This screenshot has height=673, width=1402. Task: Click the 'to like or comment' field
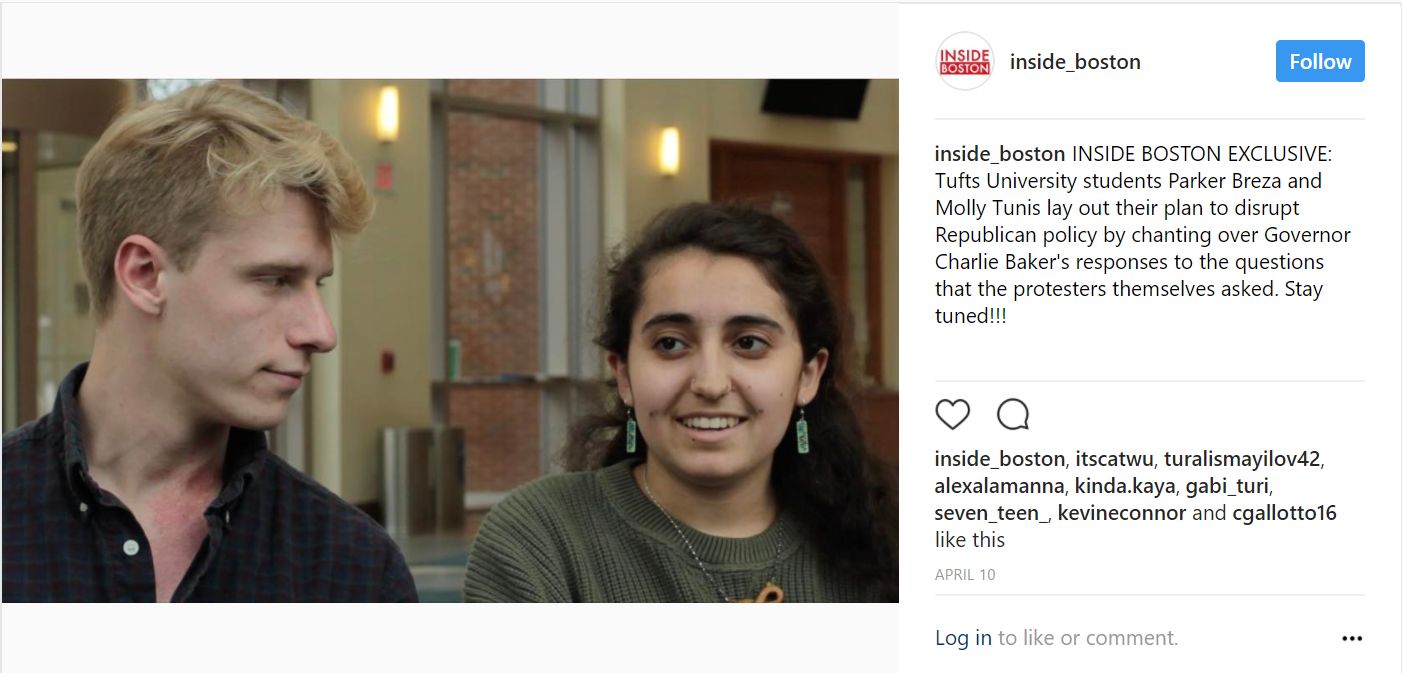(x=1088, y=638)
